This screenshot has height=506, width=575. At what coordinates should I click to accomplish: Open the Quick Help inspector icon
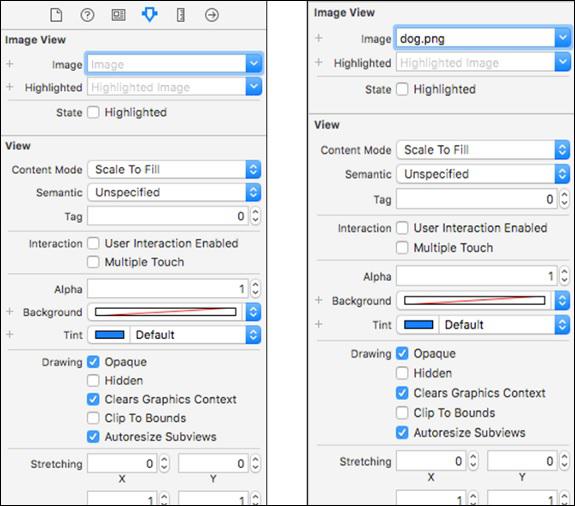pos(87,15)
